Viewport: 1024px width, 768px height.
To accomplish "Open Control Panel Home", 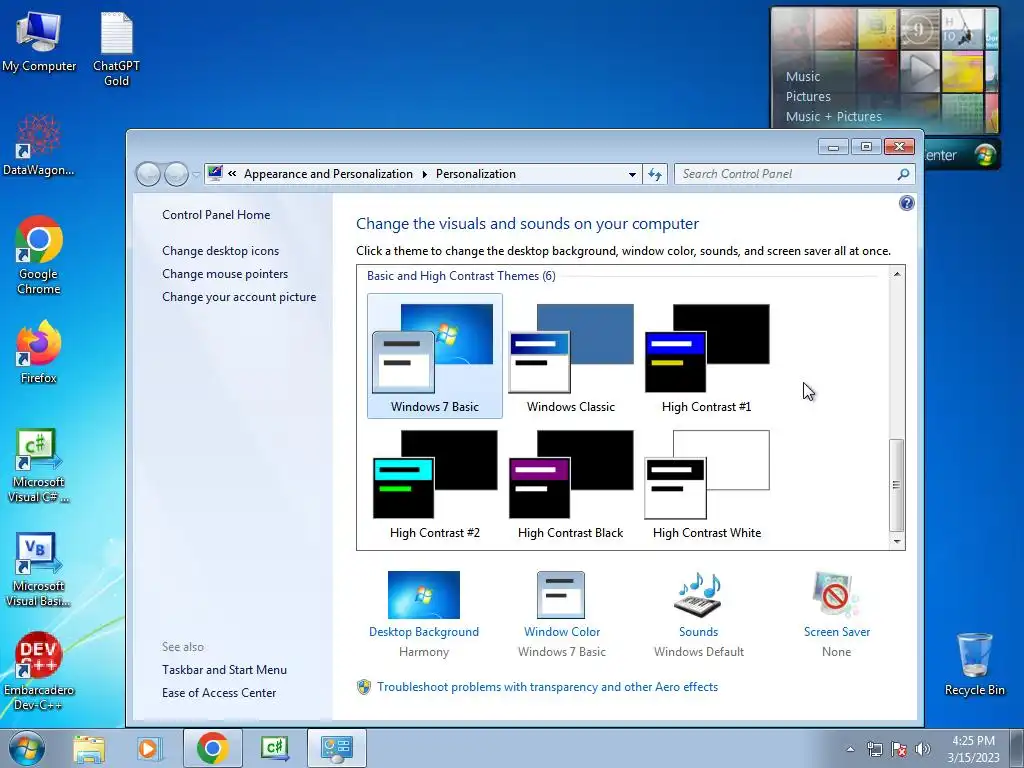I will pyautogui.click(x=216, y=215).
